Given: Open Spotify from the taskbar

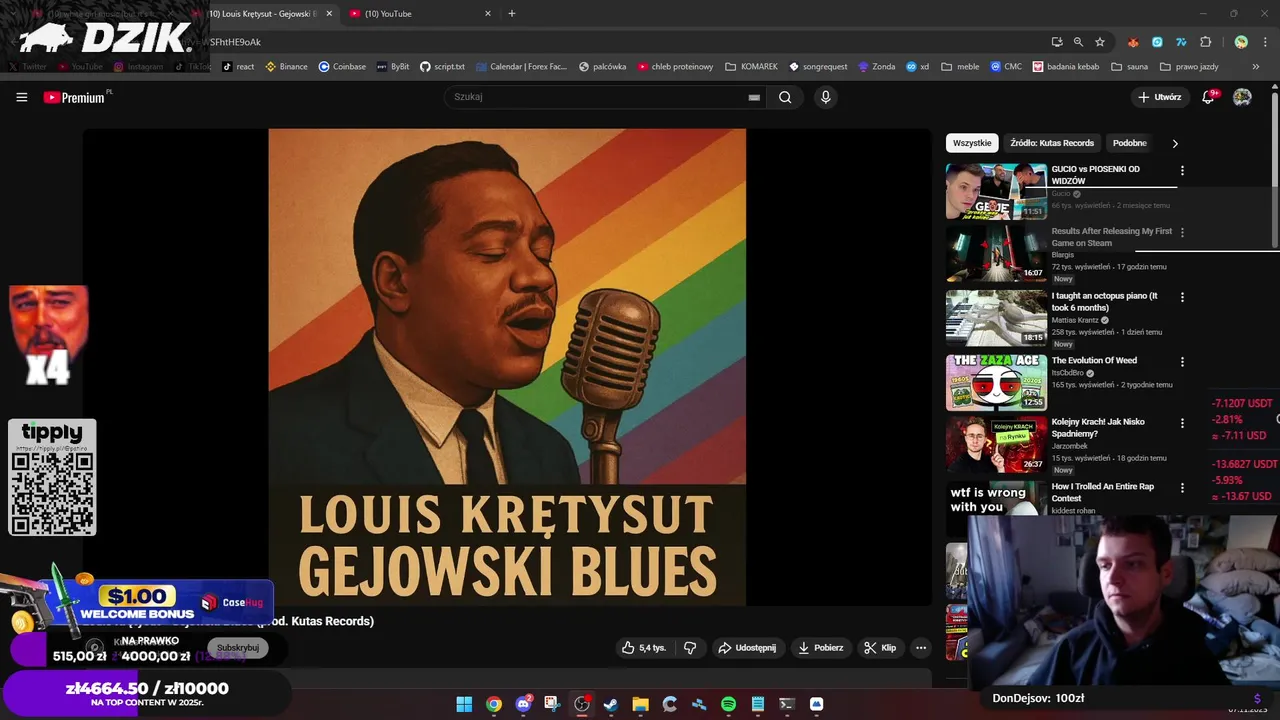Looking at the screenshot, I should (728, 704).
